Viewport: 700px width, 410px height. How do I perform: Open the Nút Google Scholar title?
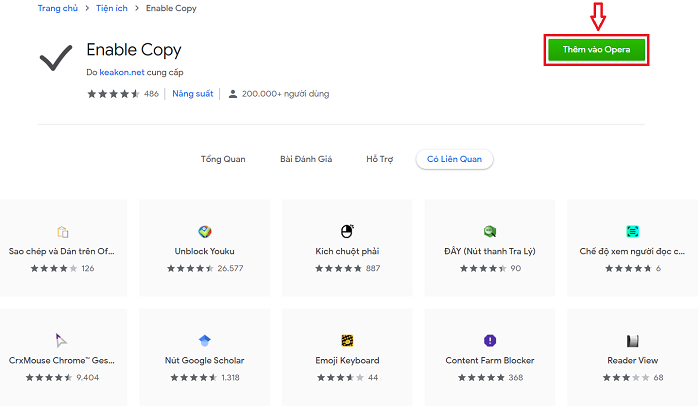click(x=204, y=360)
